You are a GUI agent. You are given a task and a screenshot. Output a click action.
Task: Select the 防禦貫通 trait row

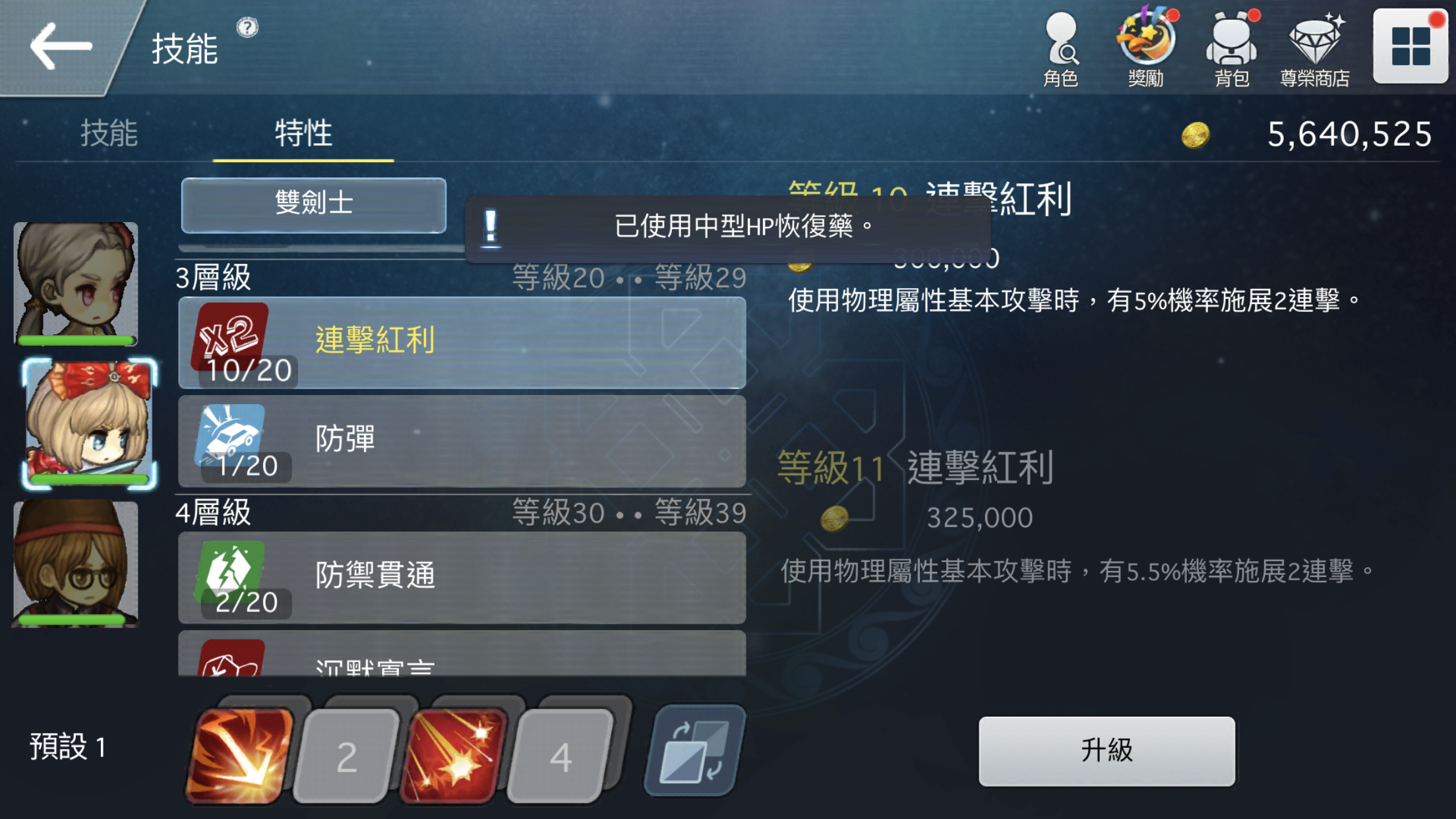pyautogui.click(x=462, y=578)
